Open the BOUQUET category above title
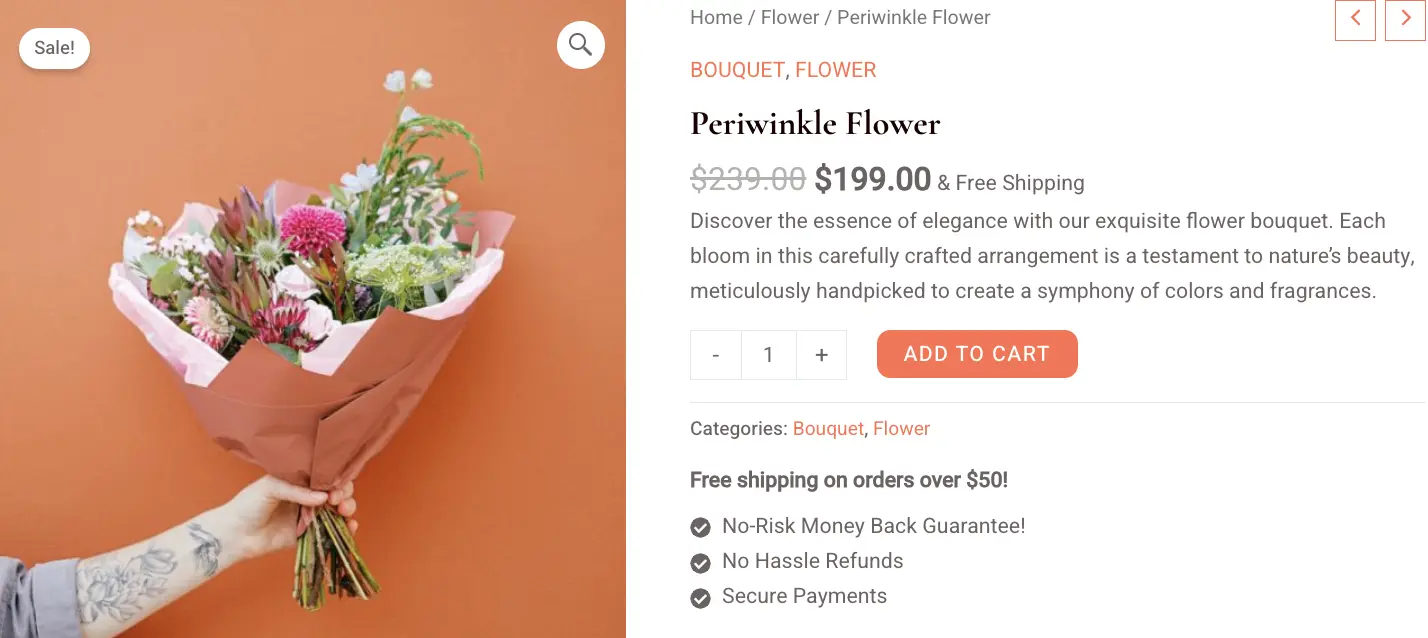The image size is (1428, 638). pyautogui.click(x=737, y=70)
